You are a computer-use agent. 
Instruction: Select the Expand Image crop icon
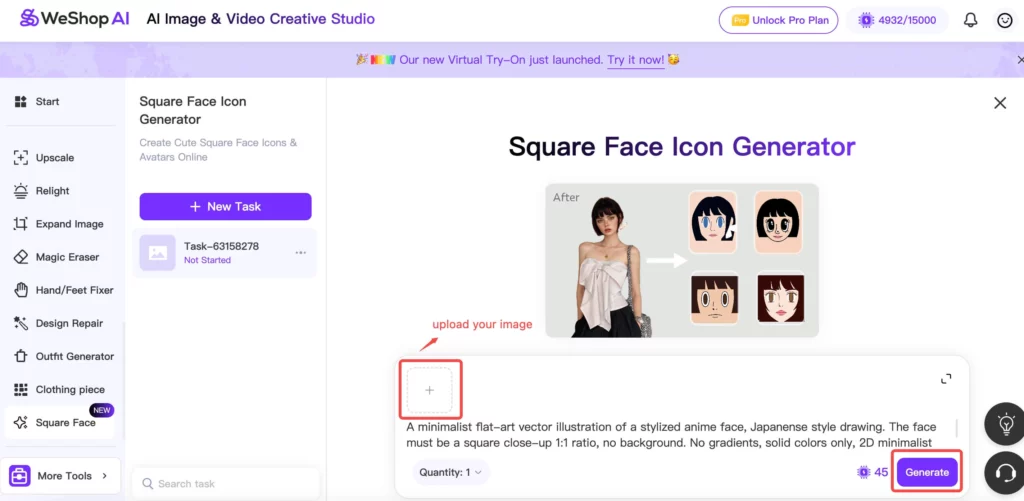pos(21,224)
